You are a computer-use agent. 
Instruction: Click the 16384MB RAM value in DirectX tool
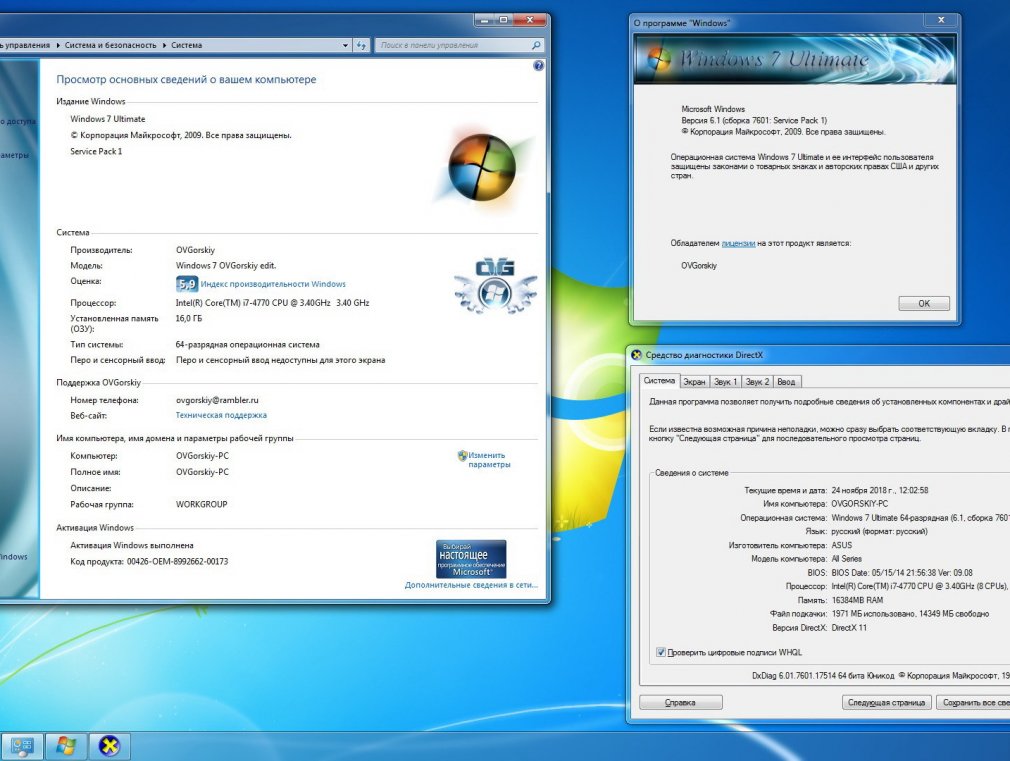click(x=857, y=600)
